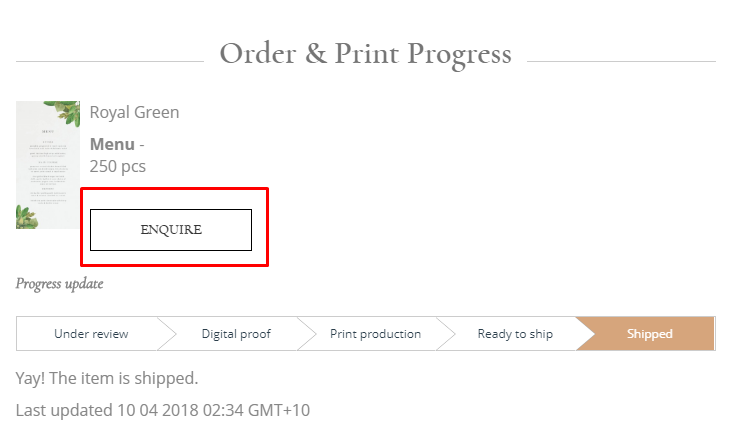Click the Progress update label
Screen dimensions: 741x435
point(60,284)
